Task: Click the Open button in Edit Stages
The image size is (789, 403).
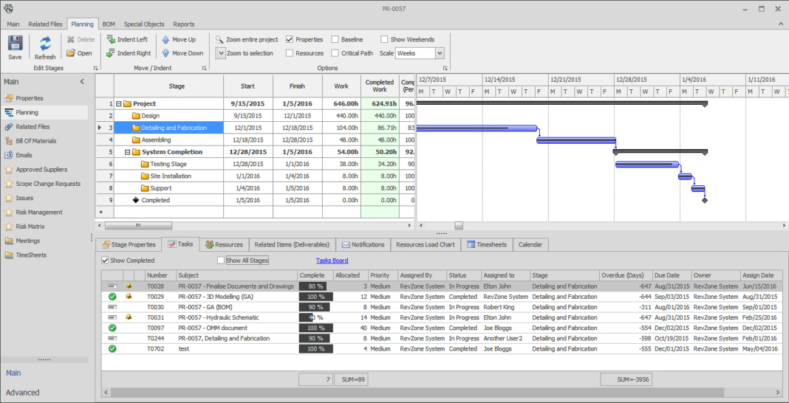Action: tap(78, 53)
